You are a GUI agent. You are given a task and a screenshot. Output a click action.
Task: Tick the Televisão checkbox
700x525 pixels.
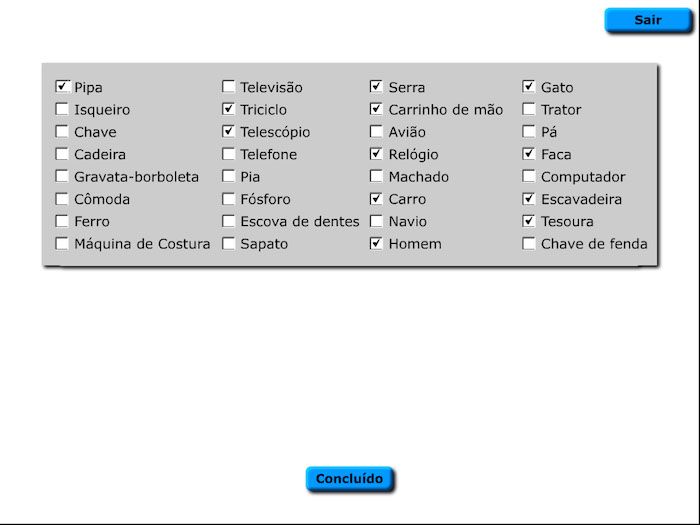pyautogui.click(x=229, y=86)
